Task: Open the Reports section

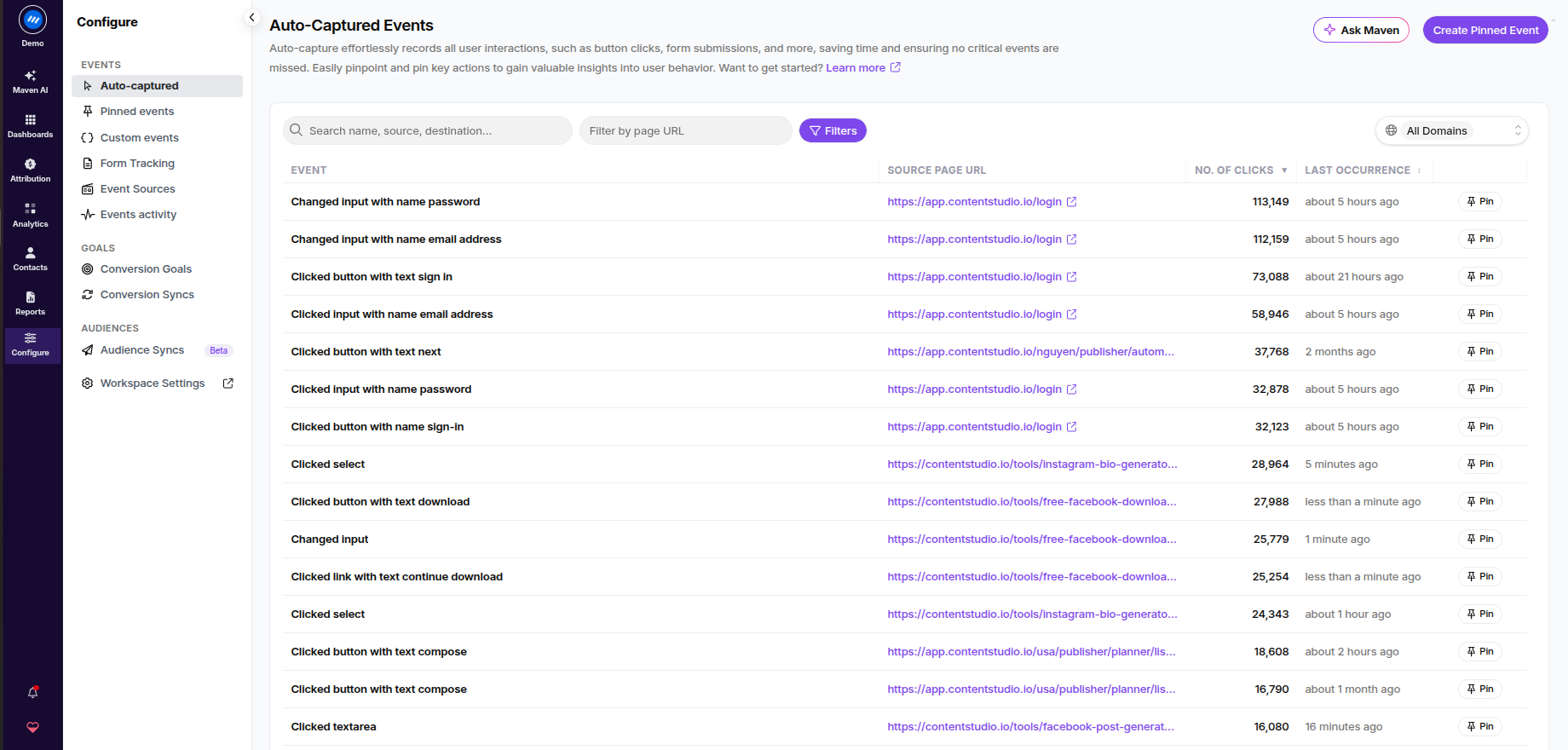Action: (x=31, y=303)
